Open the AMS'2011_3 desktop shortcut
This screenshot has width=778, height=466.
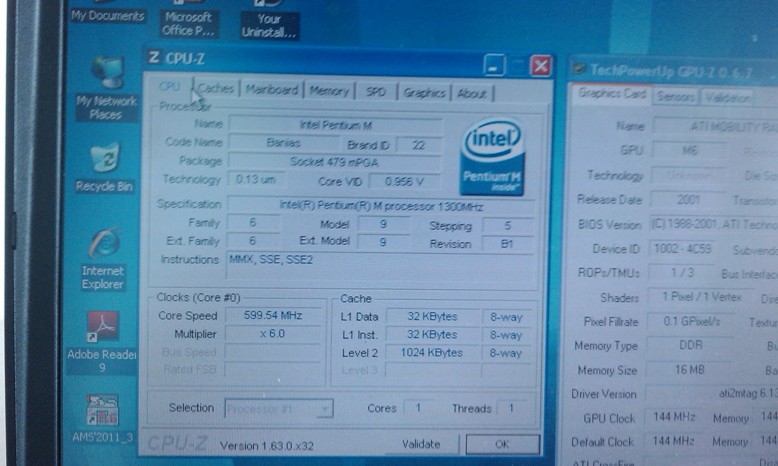pyautogui.click(x=102, y=418)
